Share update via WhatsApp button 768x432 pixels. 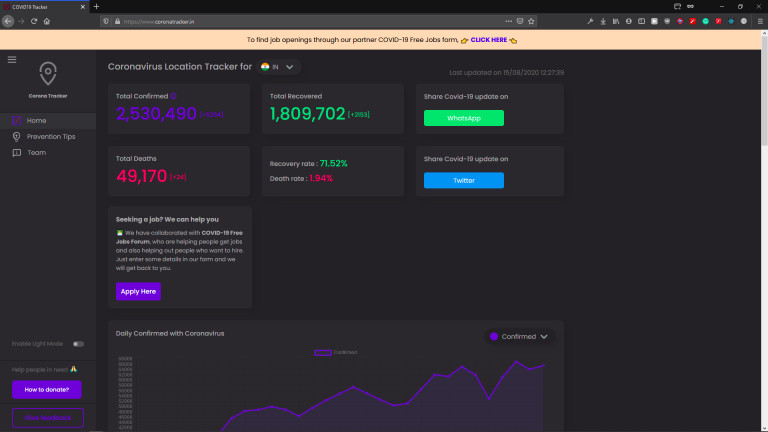click(x=463, y=118)
